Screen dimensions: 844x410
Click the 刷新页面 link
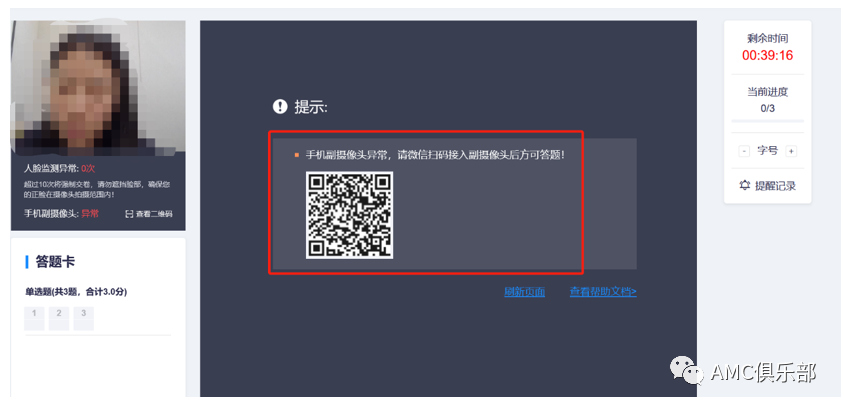pyautogui.click(x=524, y=292)
